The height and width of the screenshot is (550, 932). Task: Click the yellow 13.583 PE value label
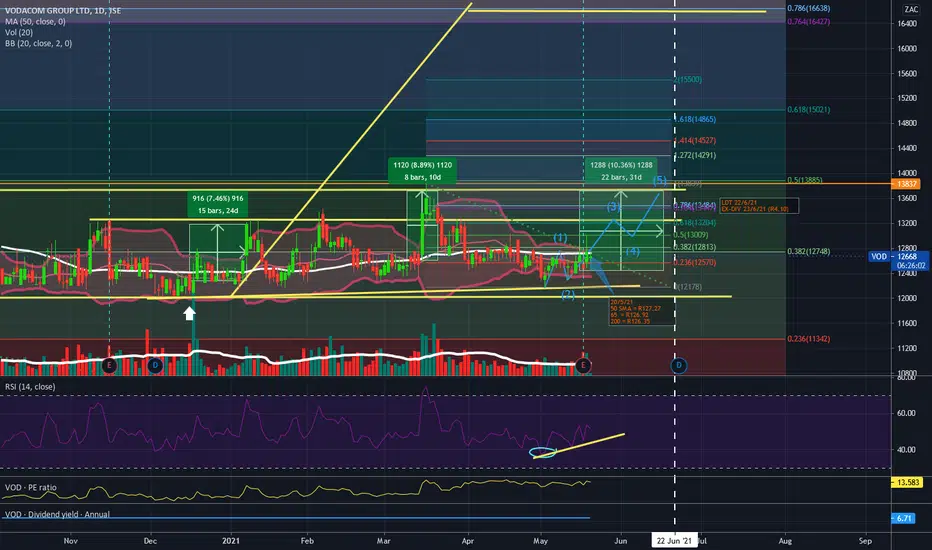point(906,482)
